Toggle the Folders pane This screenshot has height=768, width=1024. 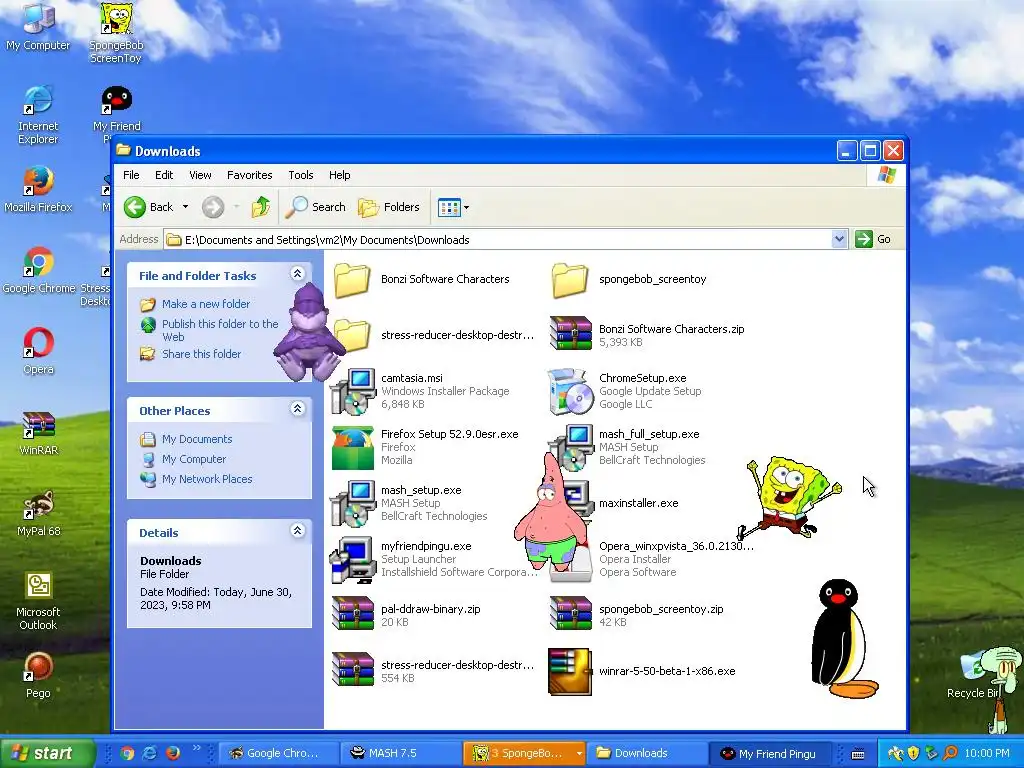click(389, 207)
